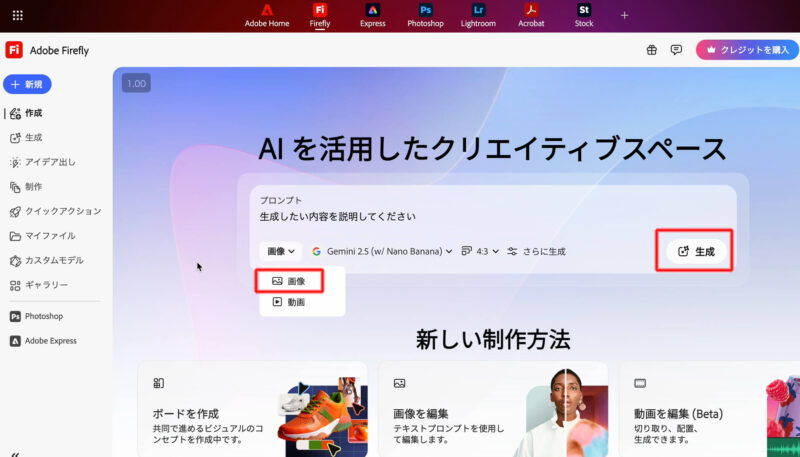Viewport: 800px width, 457px height.
Task: Click the Adobe Firefly logo
Action: (14, 50)
